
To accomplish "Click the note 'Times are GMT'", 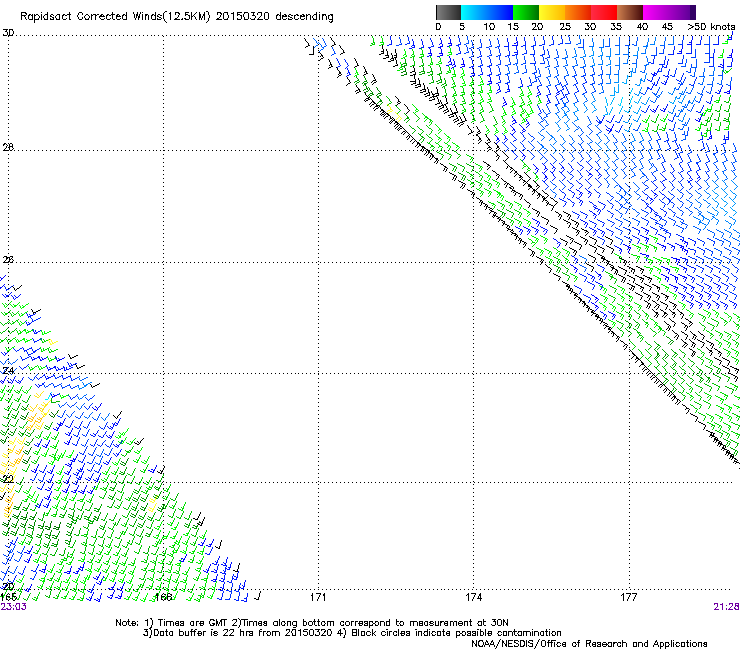I will (193, 623).
